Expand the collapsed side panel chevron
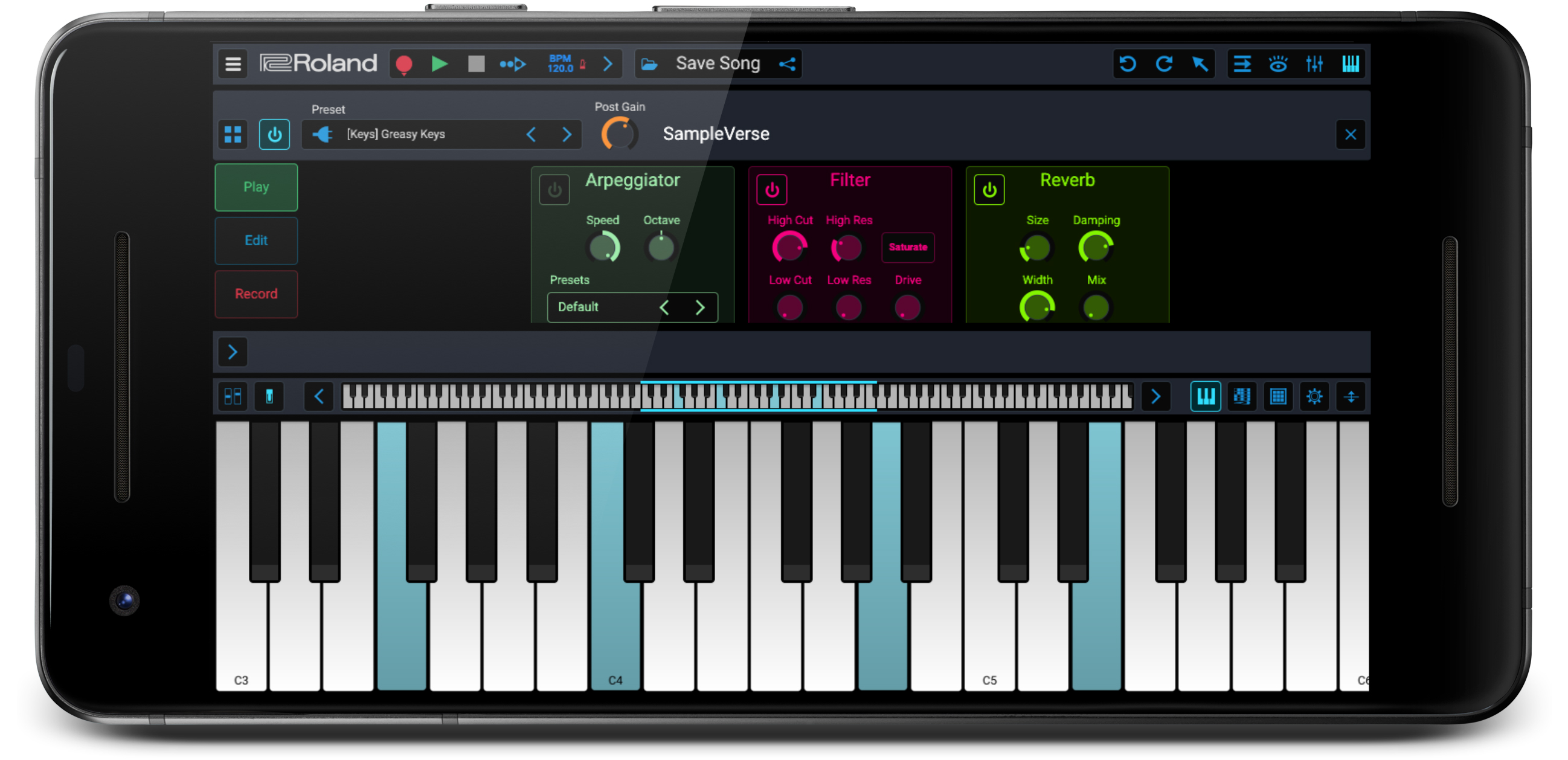Image resolution: width=1568 pixels, height=760 pixels. pos(232,352)
